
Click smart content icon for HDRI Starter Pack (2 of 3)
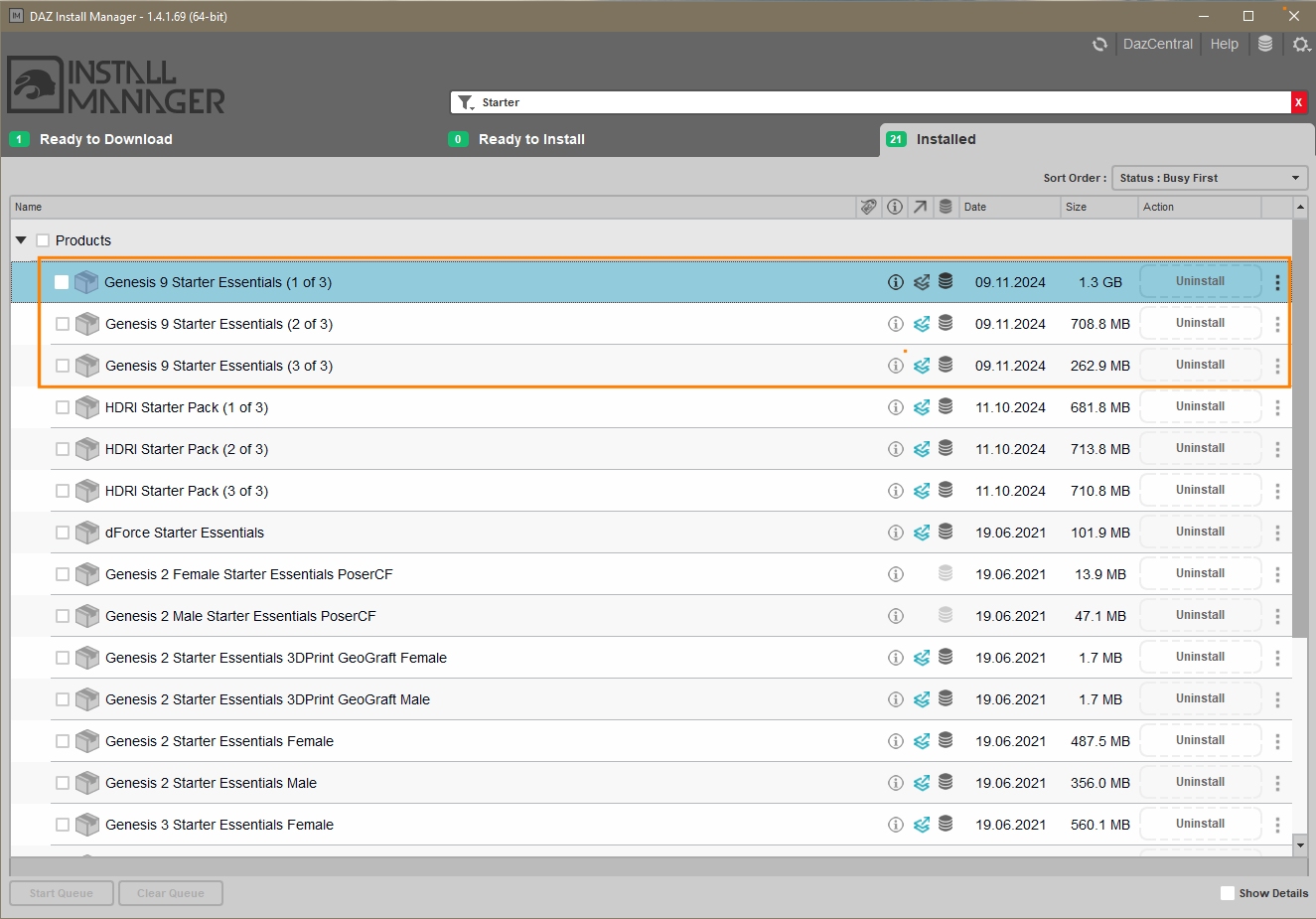point(922,449)
